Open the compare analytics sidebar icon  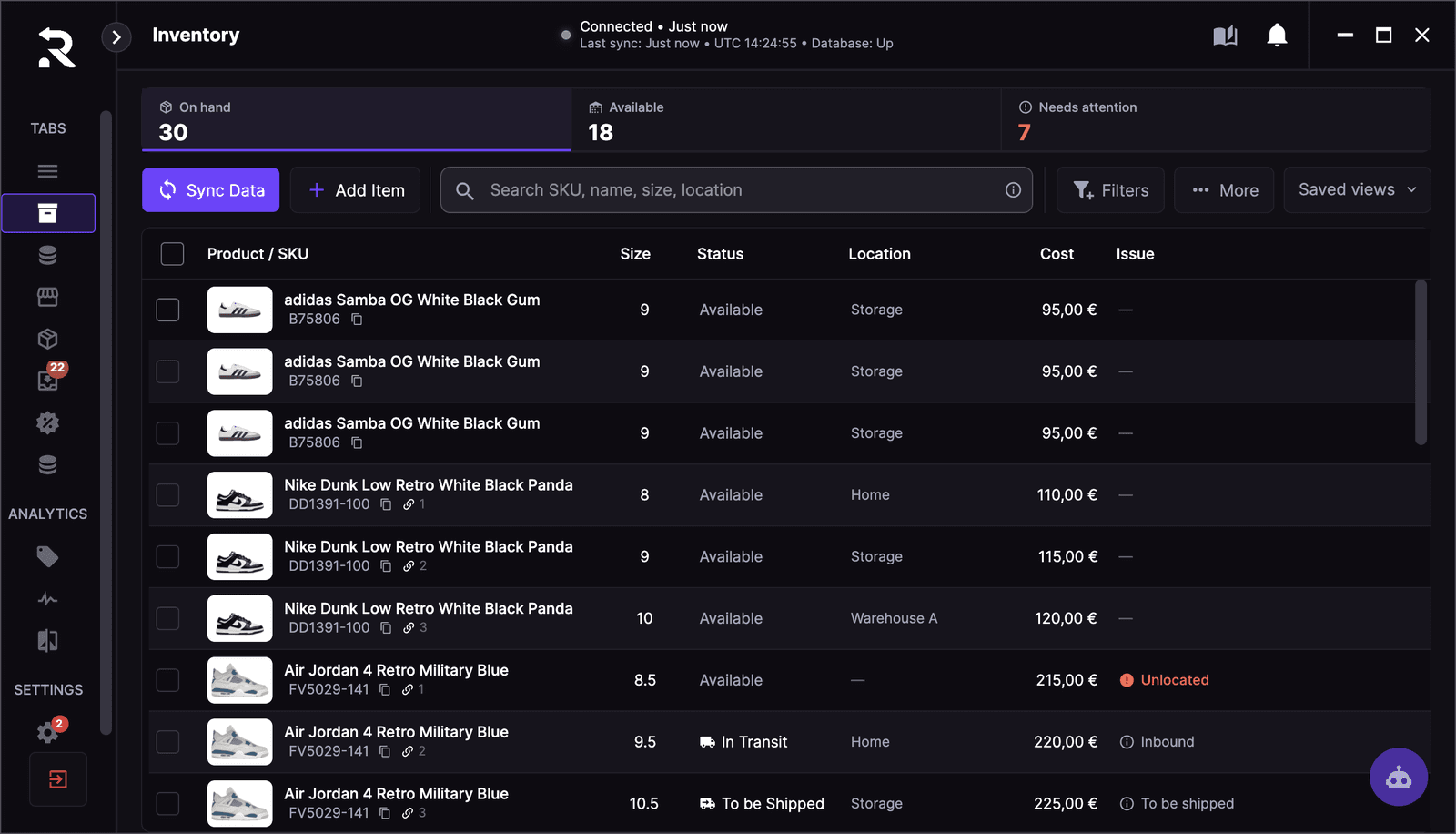[x=47, y=641]
